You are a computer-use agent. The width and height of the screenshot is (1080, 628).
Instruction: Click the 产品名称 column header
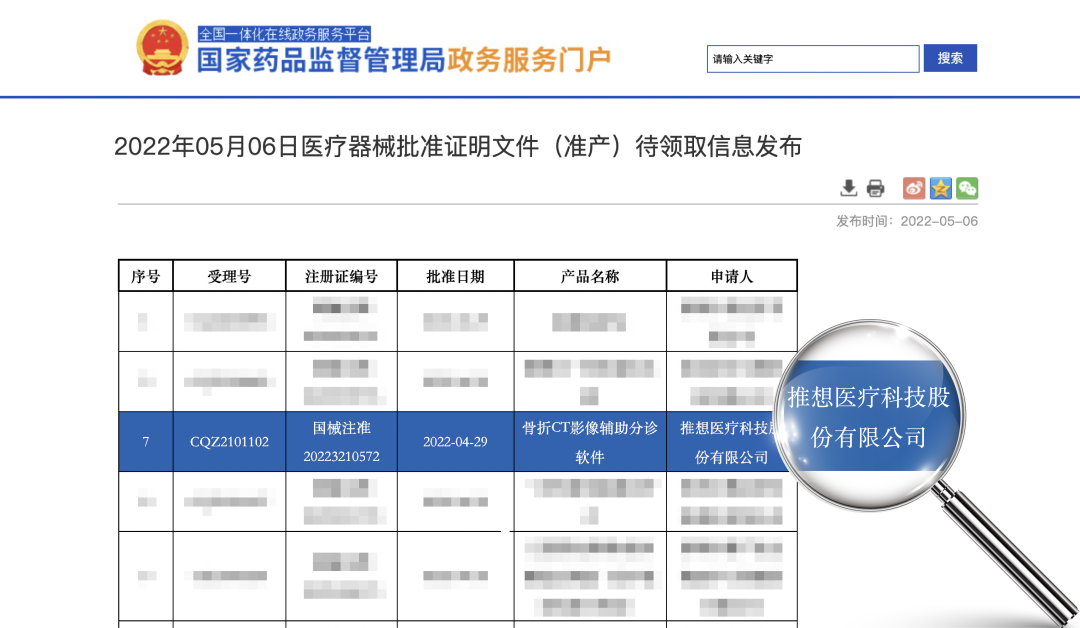click(x=590, y=275)
